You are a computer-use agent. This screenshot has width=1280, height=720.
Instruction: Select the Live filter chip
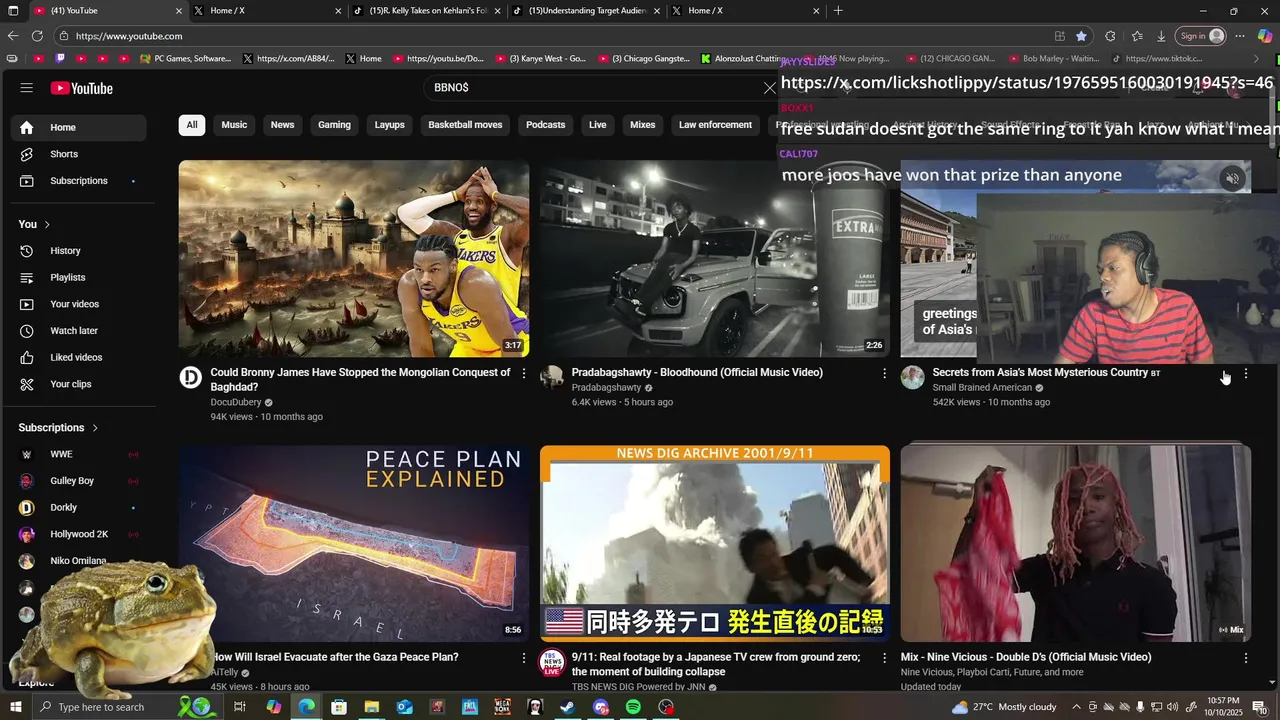pos(598,125)
